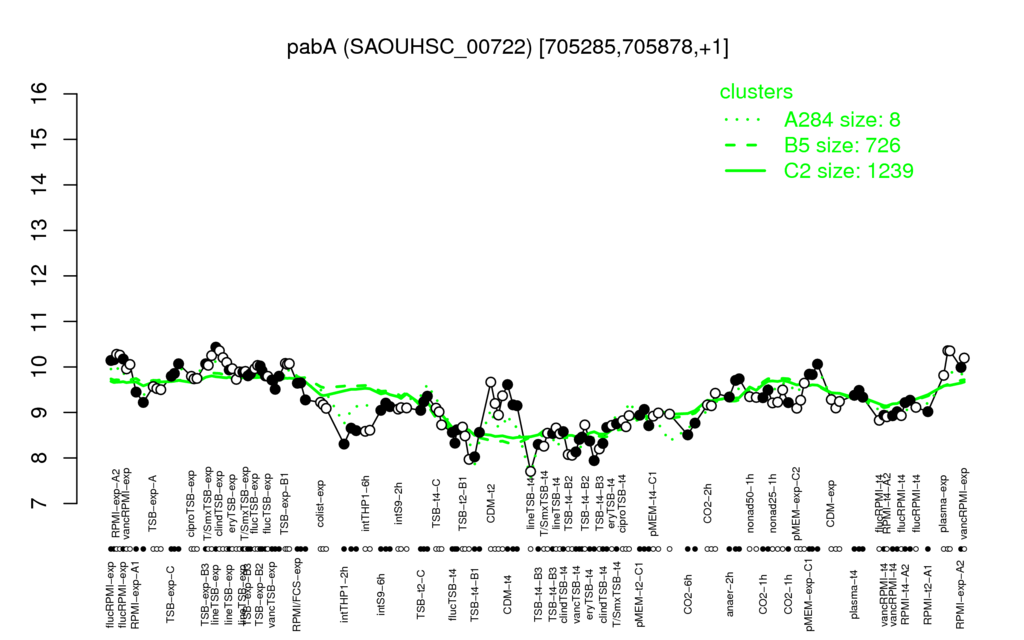Click the solid green C2 legend line
This screenshot has width=1024, height=640.
[x=745, y=171]
